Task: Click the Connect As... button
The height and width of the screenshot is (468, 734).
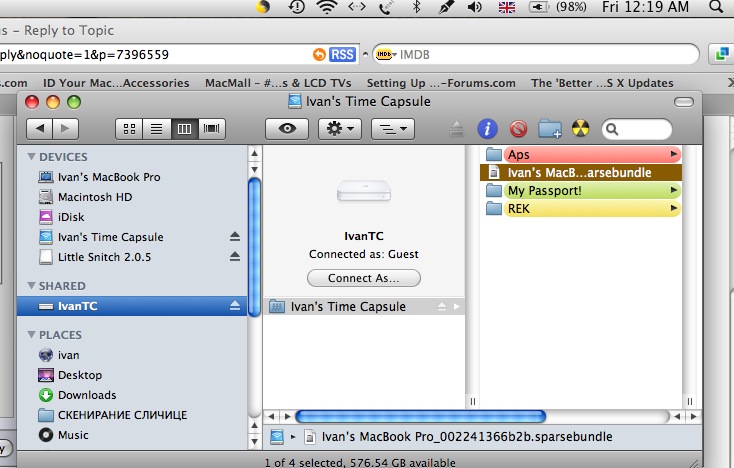Action: point(364,278)
